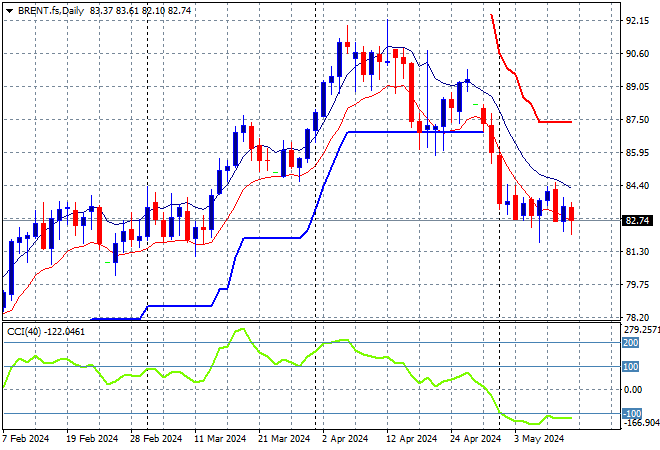The height and width of the screenshot is (450, 660).
Task: Open the BRENT.fs chart dropdown triangle
Action: (x=10, y=11)
